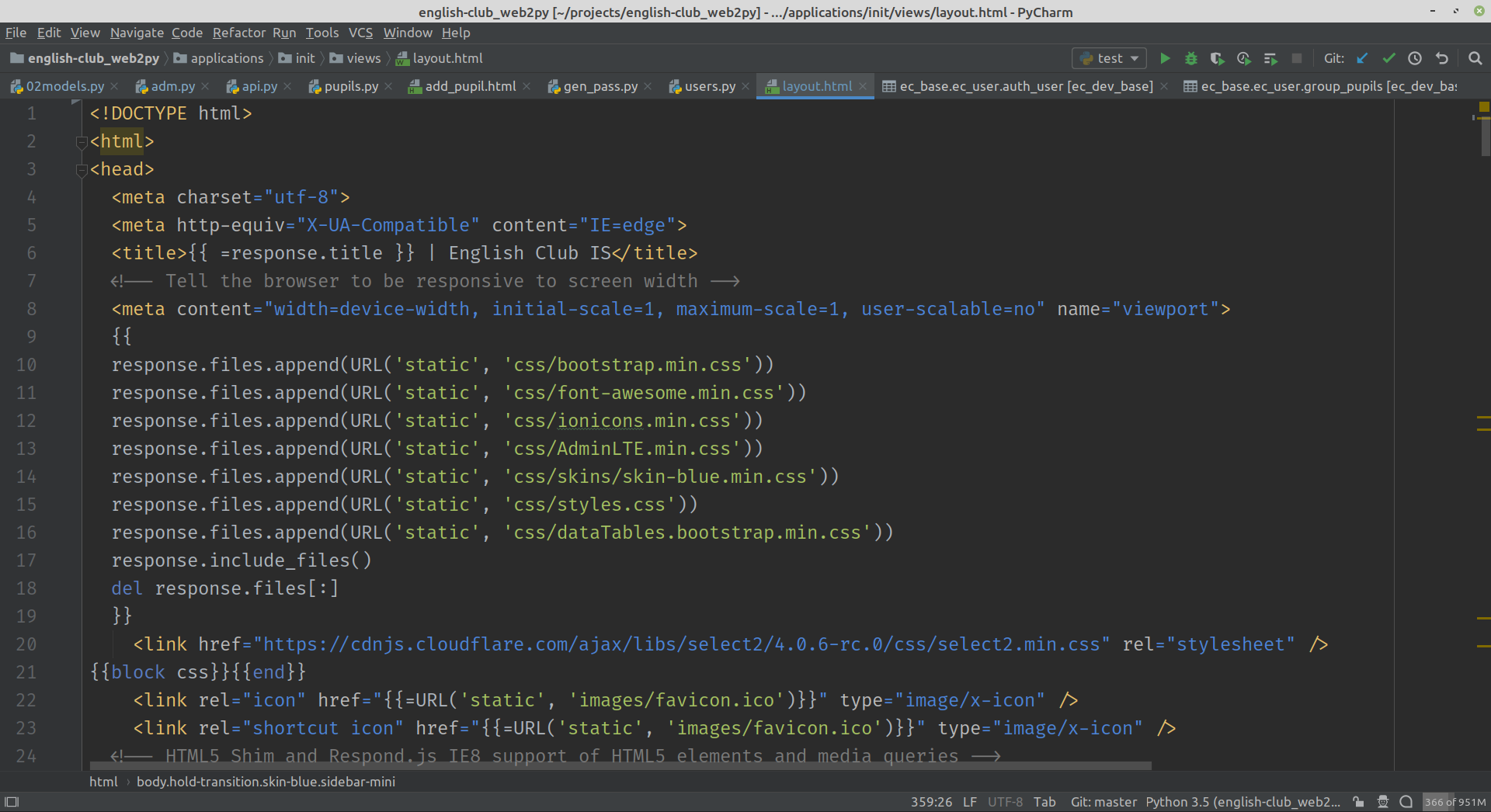Click the error stripe indicator at top-right
Image resolution: width=1491 pixels, height=812 pixels.
(x=1484, y=106)
